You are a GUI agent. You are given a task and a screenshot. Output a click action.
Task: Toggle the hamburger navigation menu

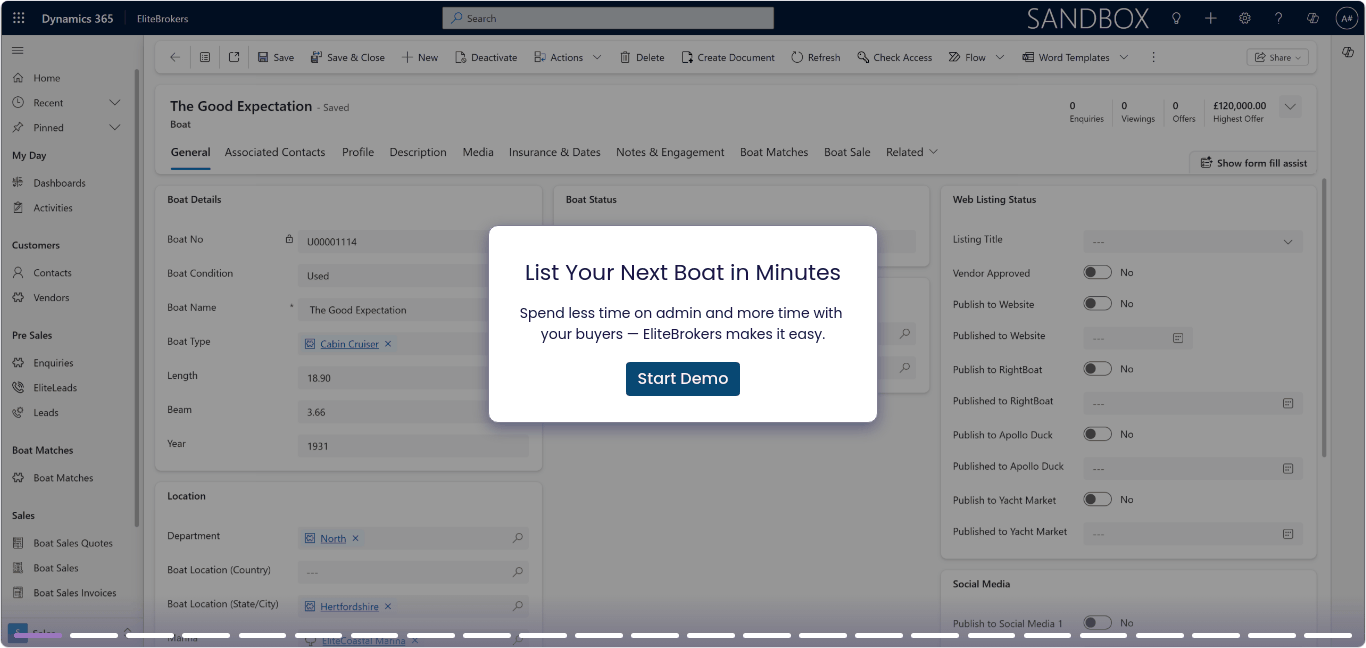[x=18, y=50]
